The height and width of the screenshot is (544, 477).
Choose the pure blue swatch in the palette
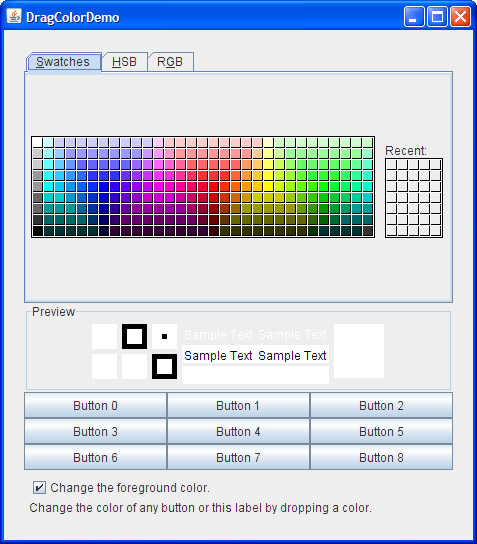(x=103, y=187)
